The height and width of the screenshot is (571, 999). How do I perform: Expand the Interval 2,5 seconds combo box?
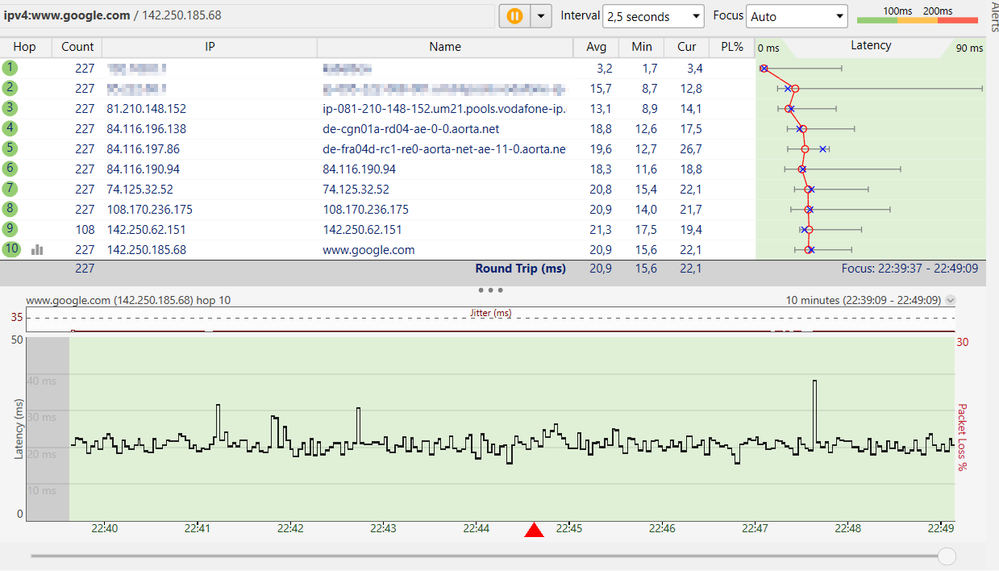(654, 16)
